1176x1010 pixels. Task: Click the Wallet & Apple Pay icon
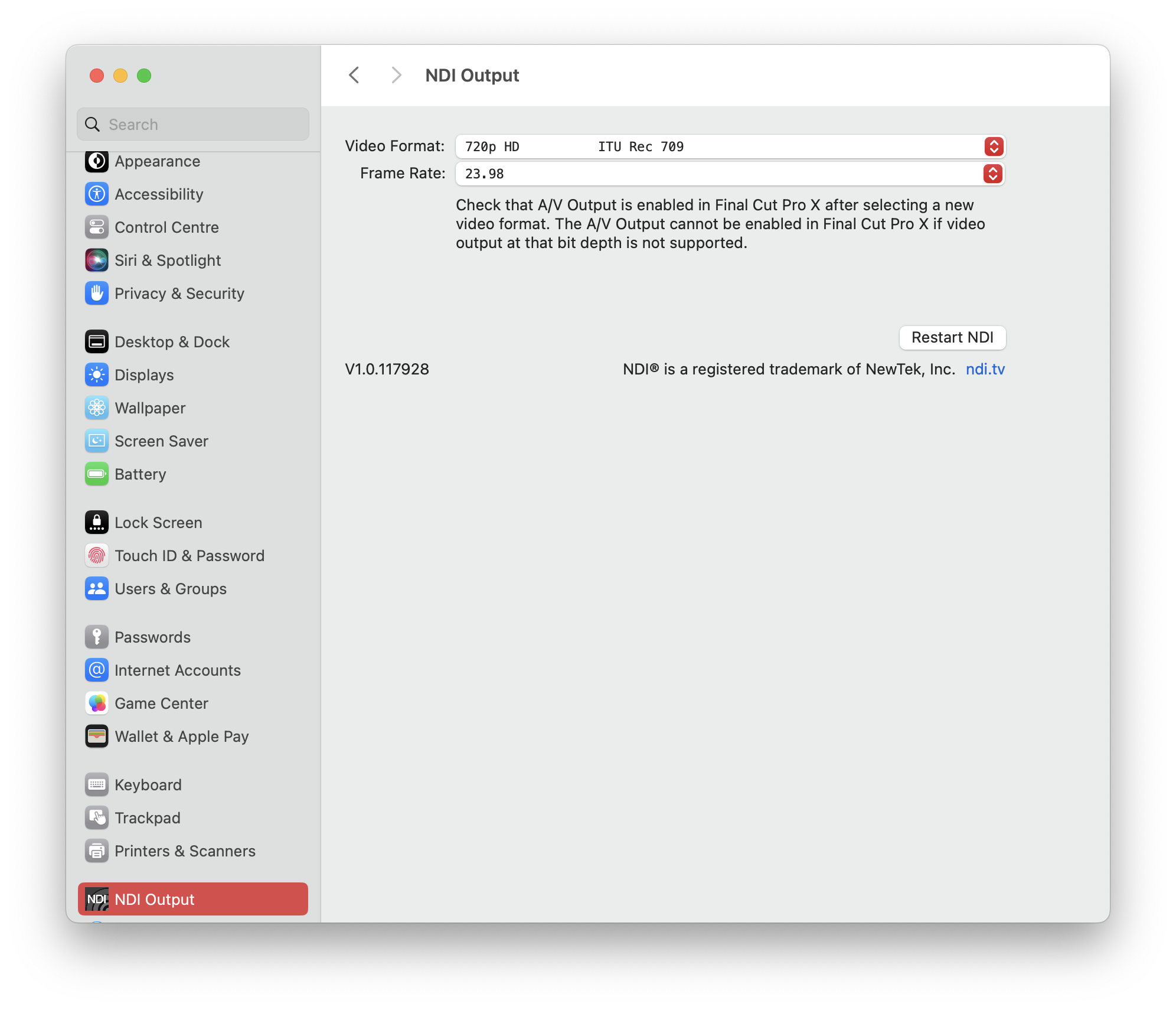pyautogui.click(x=97, y=737)
